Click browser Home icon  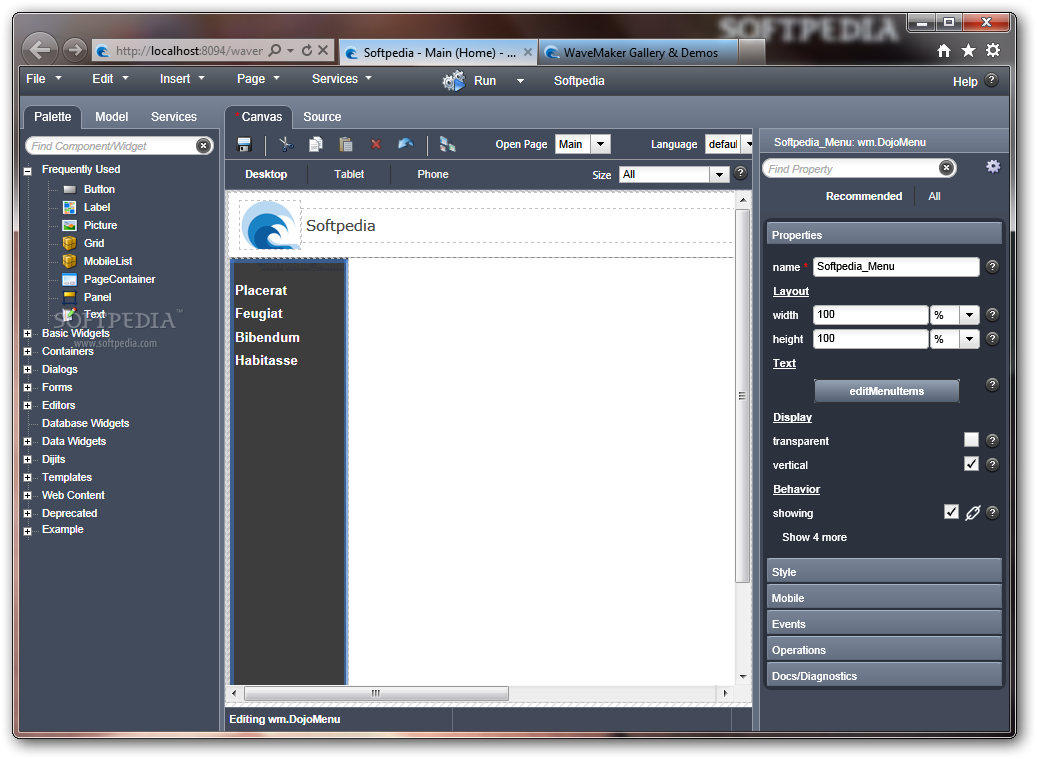click(x=944, y=50)
